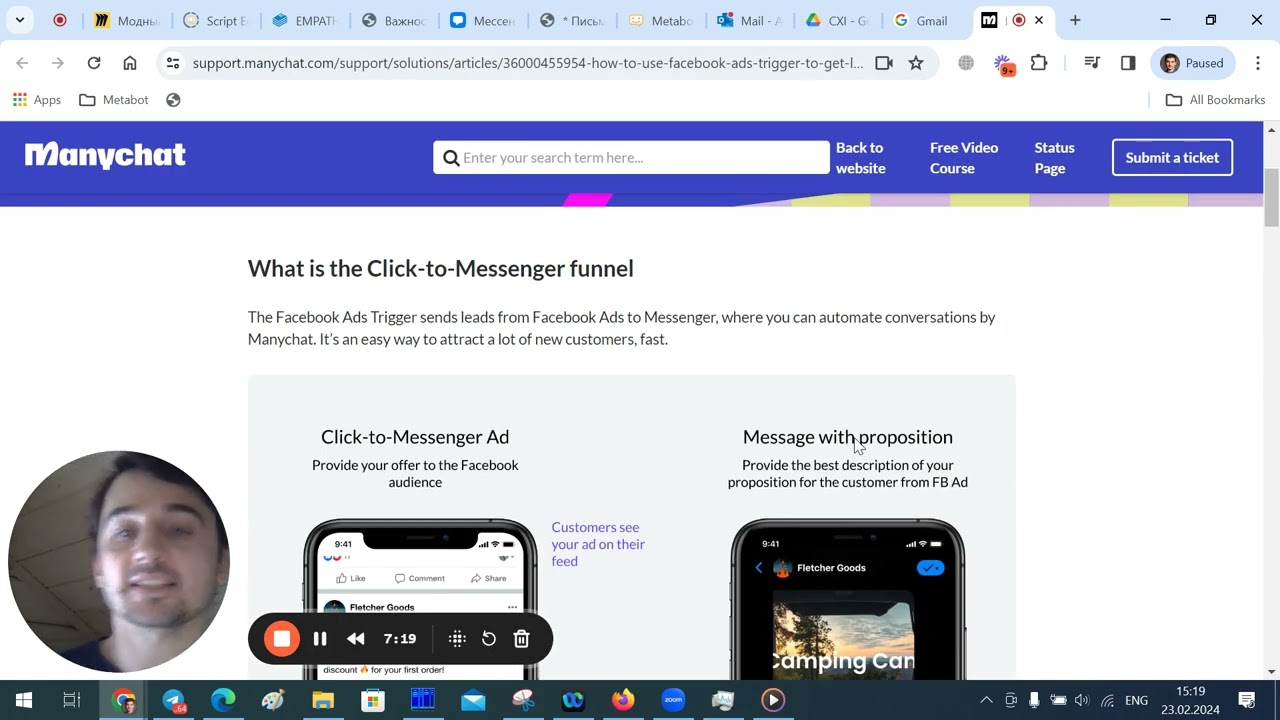This screenshot has height=720, width=1280.
Task: Open the Chrome three-dot menu
Action: click(x=1258, y=63)
